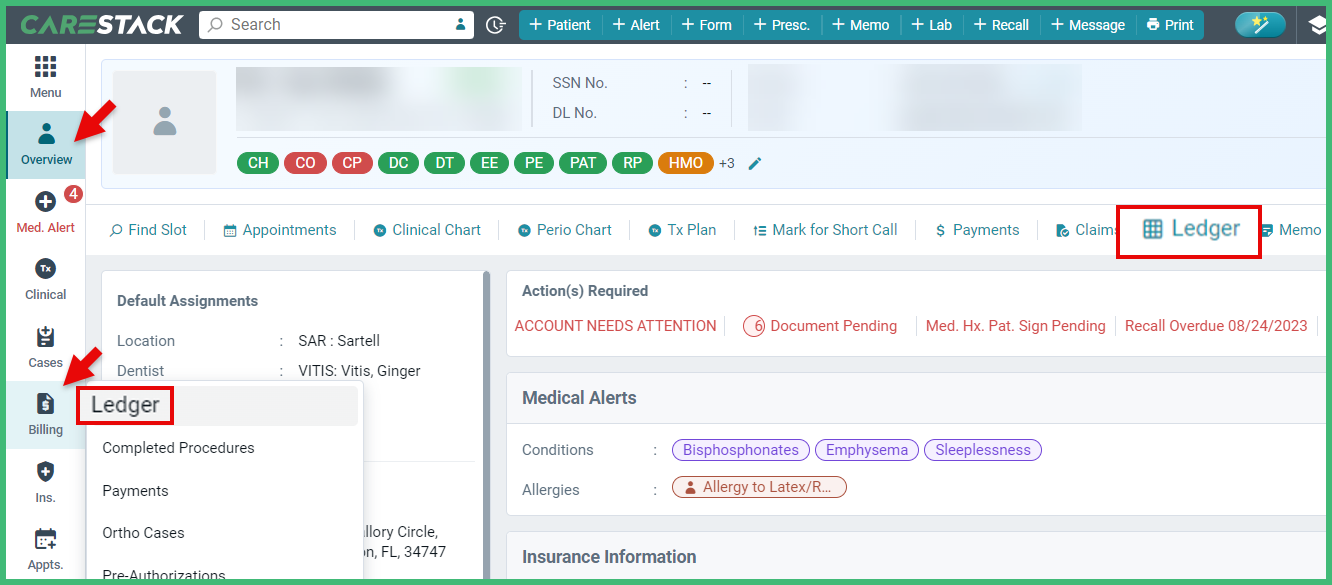Choose Completed Procedures from Billing menu
The width and height of the screenshot is (1332, 585).
pyautogui.click(x=176, y=447)
